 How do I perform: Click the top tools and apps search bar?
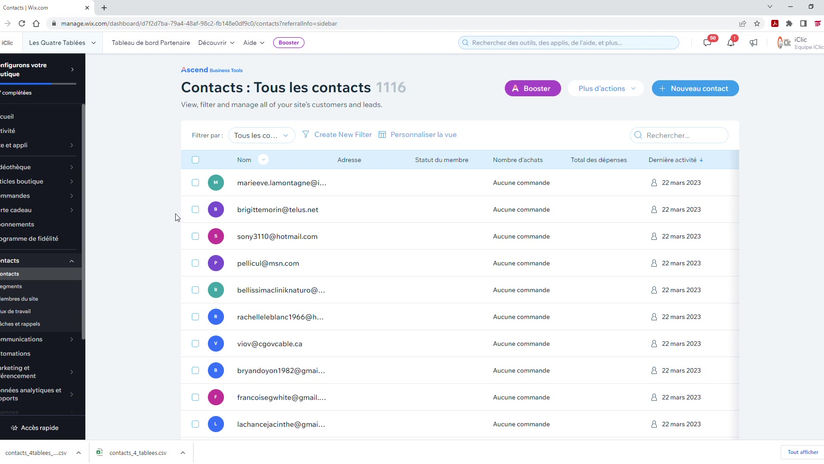pos(569,43)
